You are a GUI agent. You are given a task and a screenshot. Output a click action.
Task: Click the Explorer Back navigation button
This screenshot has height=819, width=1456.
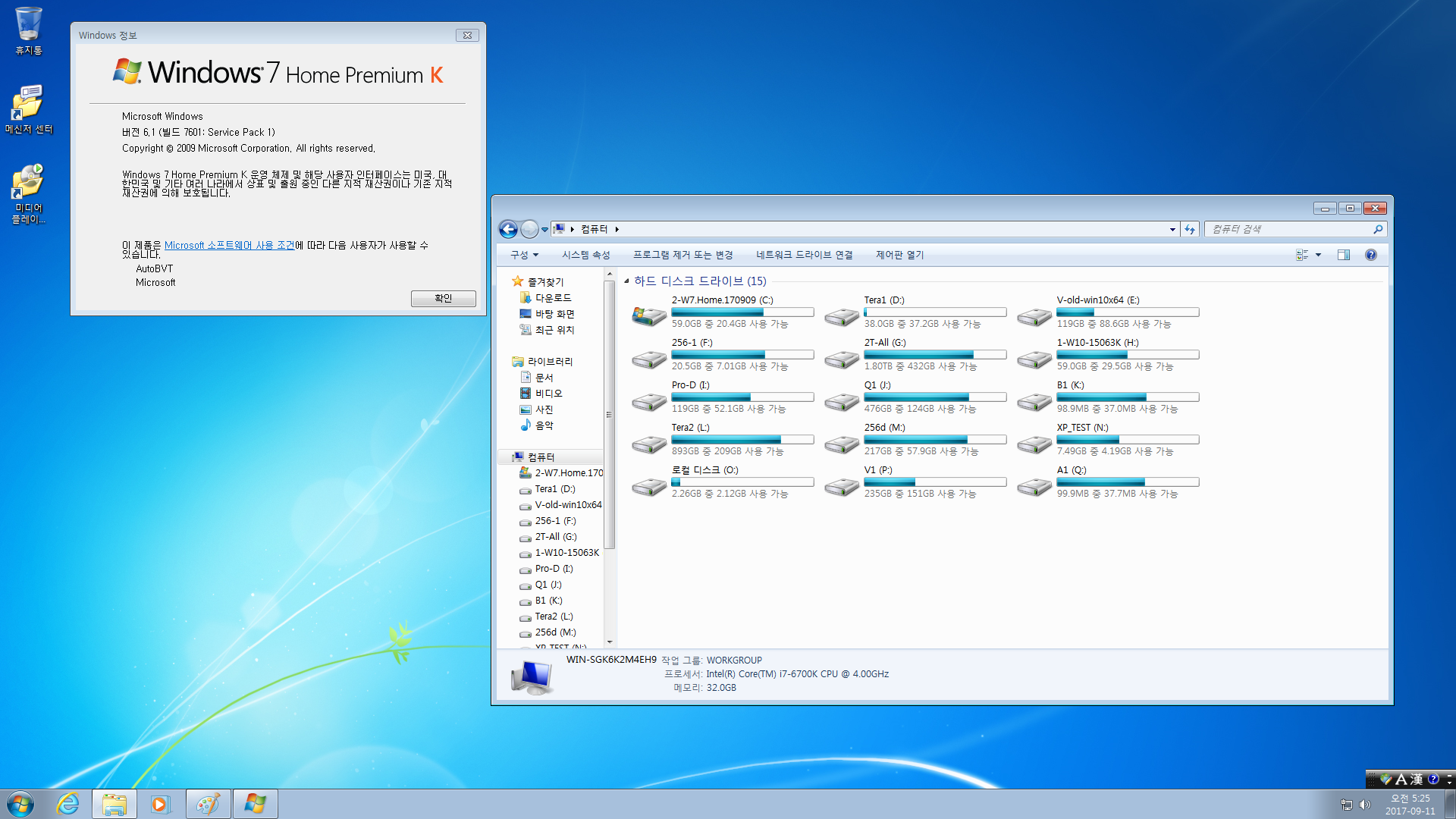point(508,229)
